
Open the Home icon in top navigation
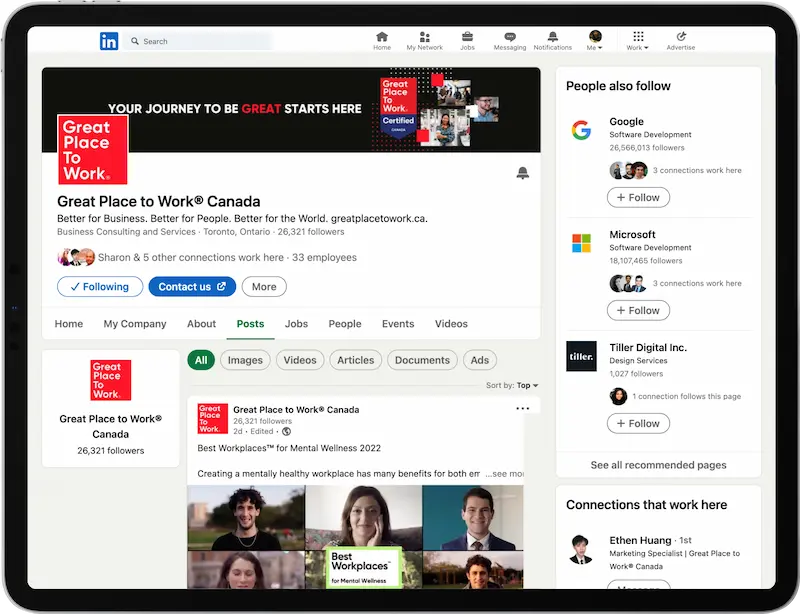click(x=382, y=41)
